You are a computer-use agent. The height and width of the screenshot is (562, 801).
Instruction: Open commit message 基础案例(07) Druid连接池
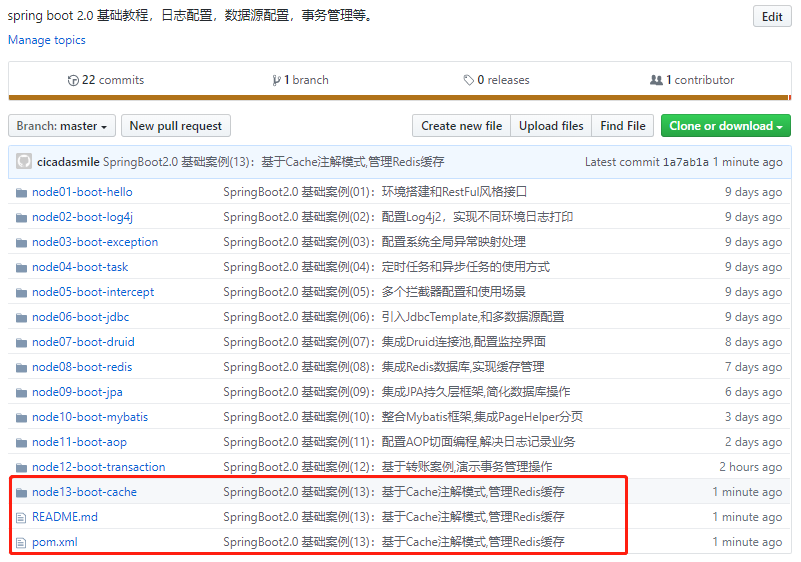385,342
